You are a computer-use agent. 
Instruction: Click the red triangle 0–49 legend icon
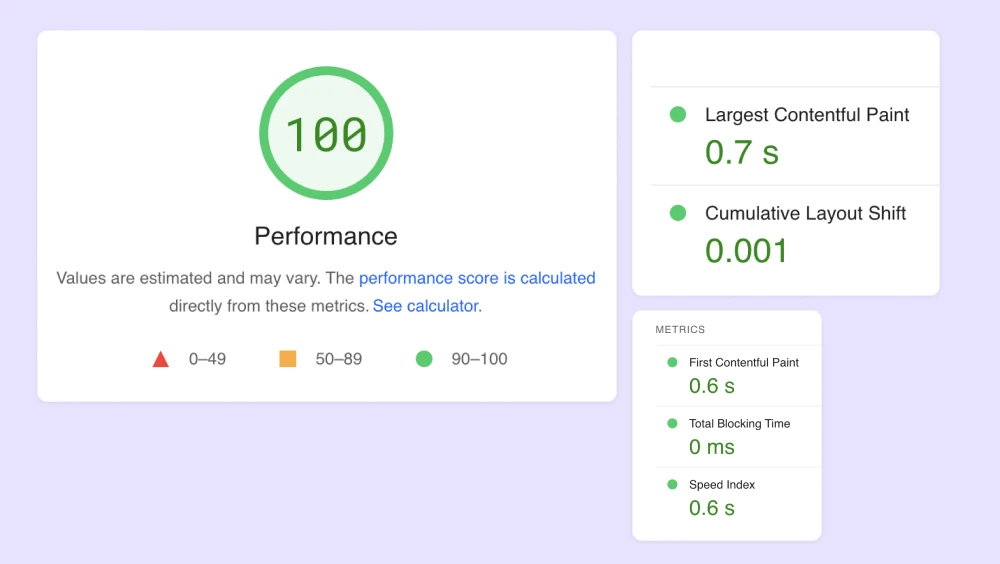point(161,359)
